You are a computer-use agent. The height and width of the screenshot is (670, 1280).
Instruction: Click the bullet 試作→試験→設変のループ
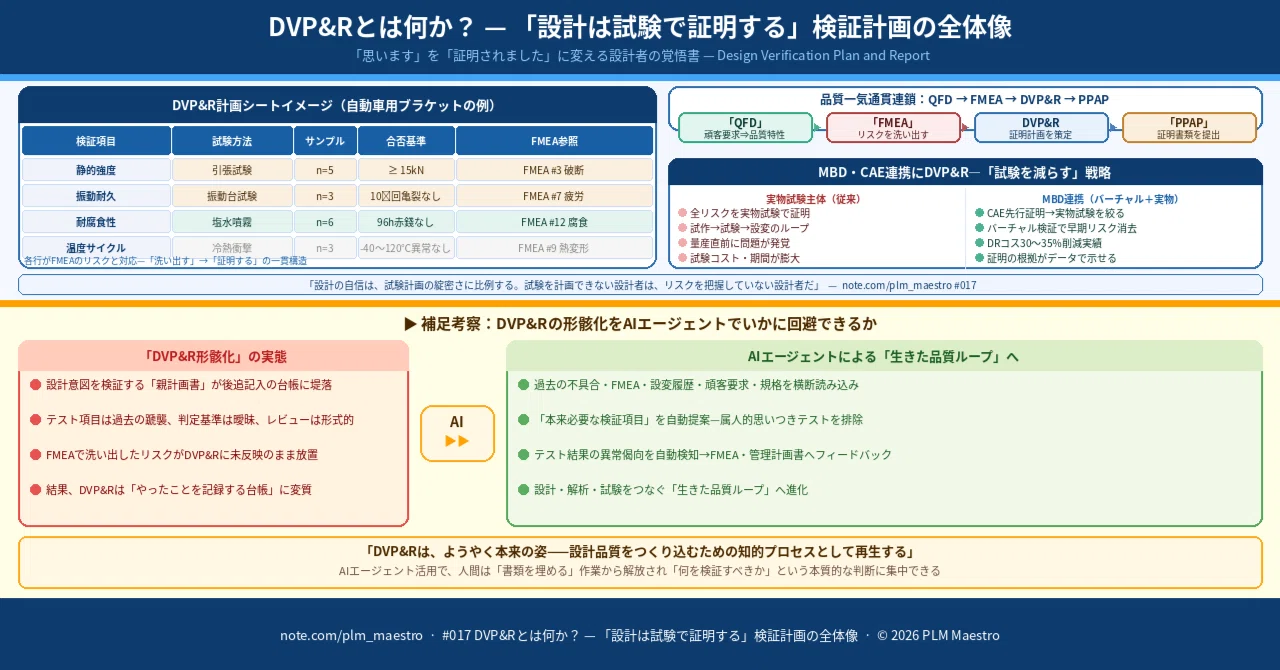click(x=743, y=228)
